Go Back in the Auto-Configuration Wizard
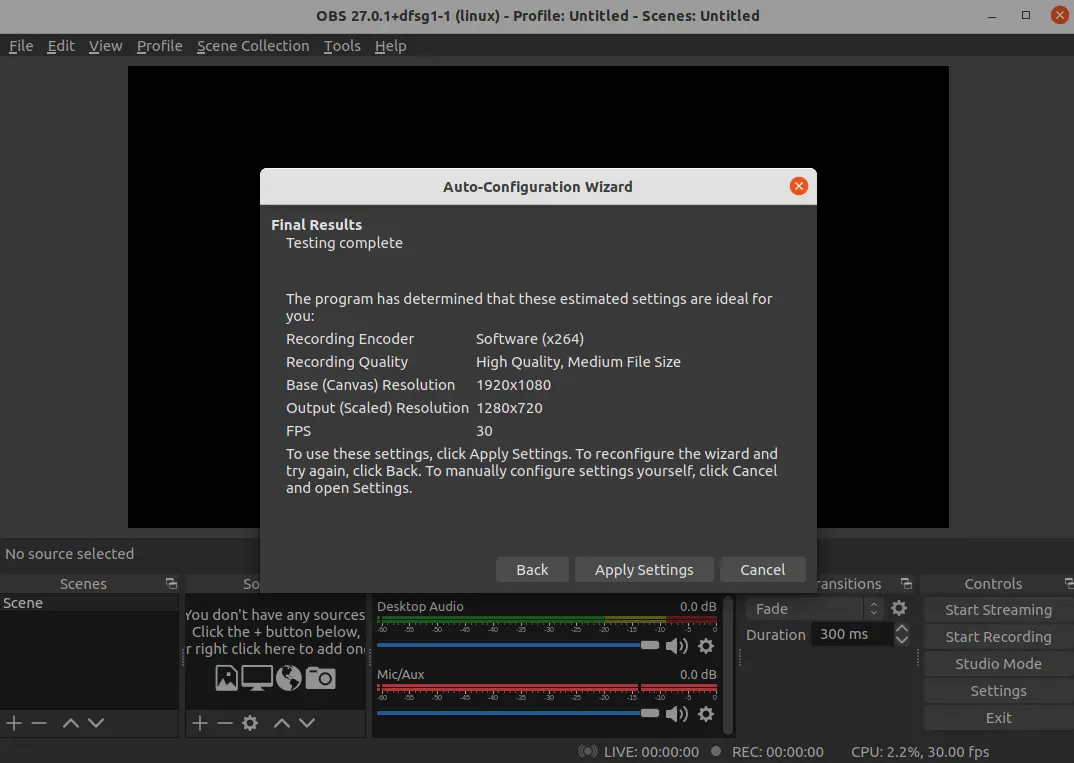 pos(532,569)
